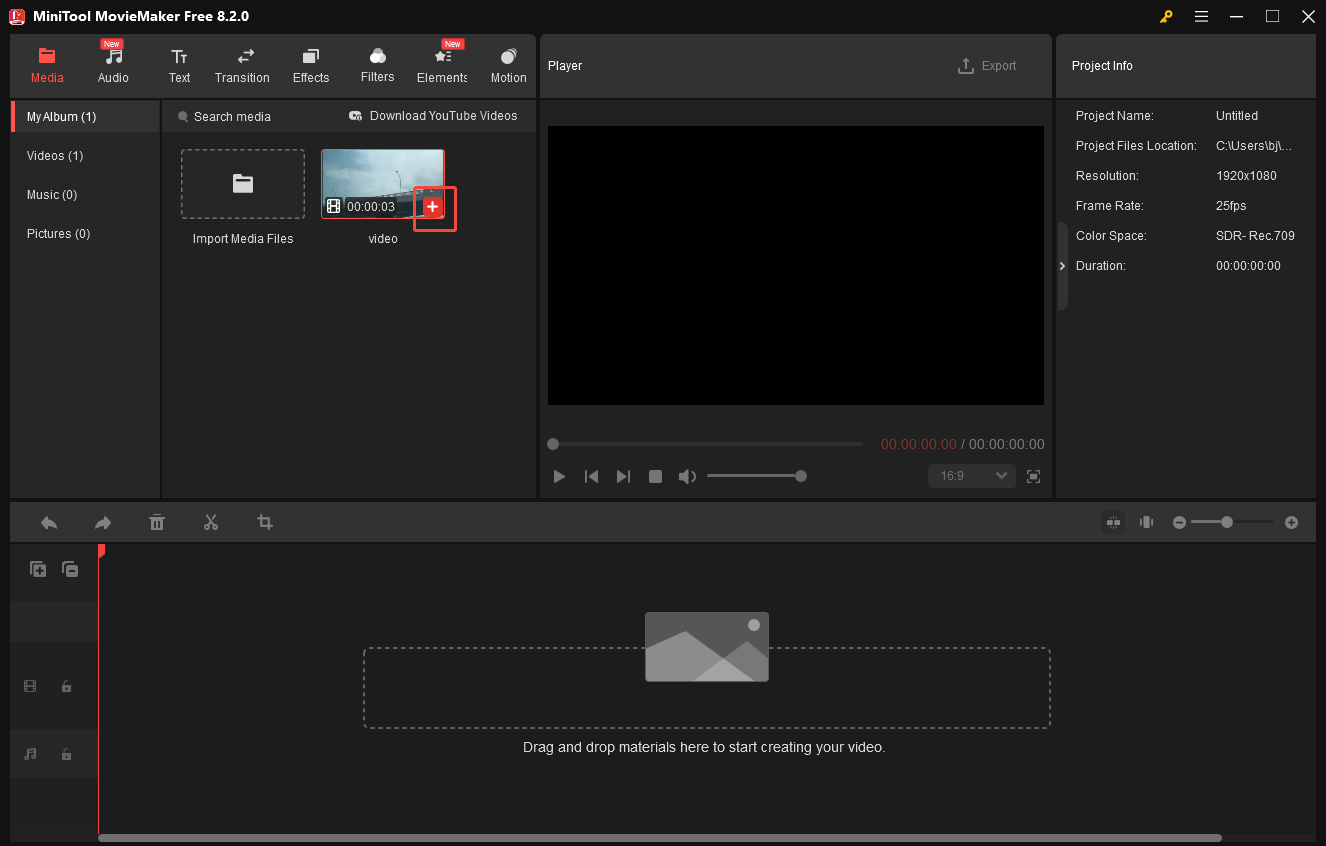
Task: Click the Crop tool icon
Action: (265, 522)
